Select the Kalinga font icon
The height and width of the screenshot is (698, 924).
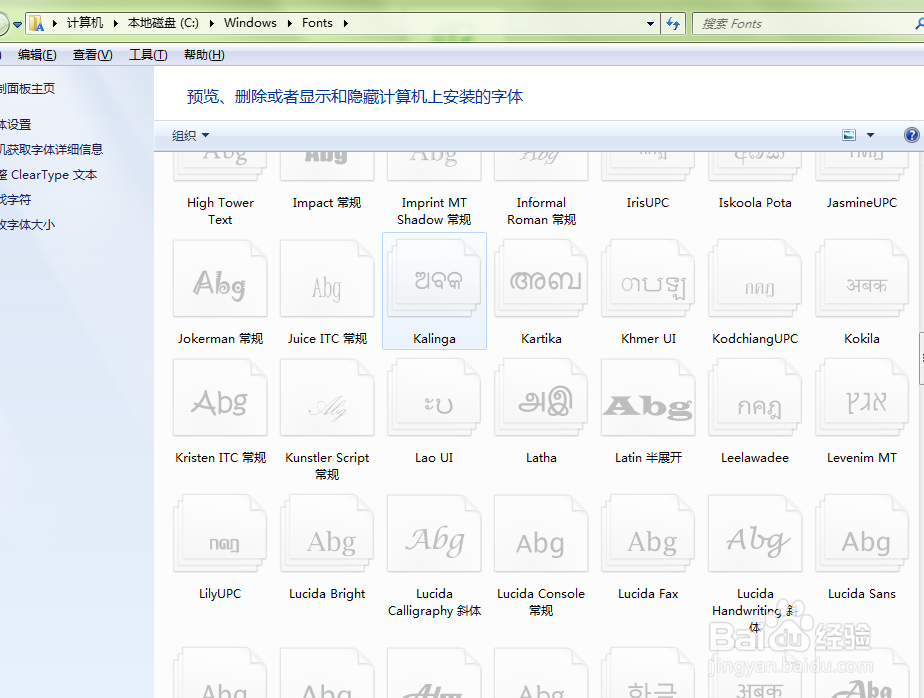coord(434,278)
